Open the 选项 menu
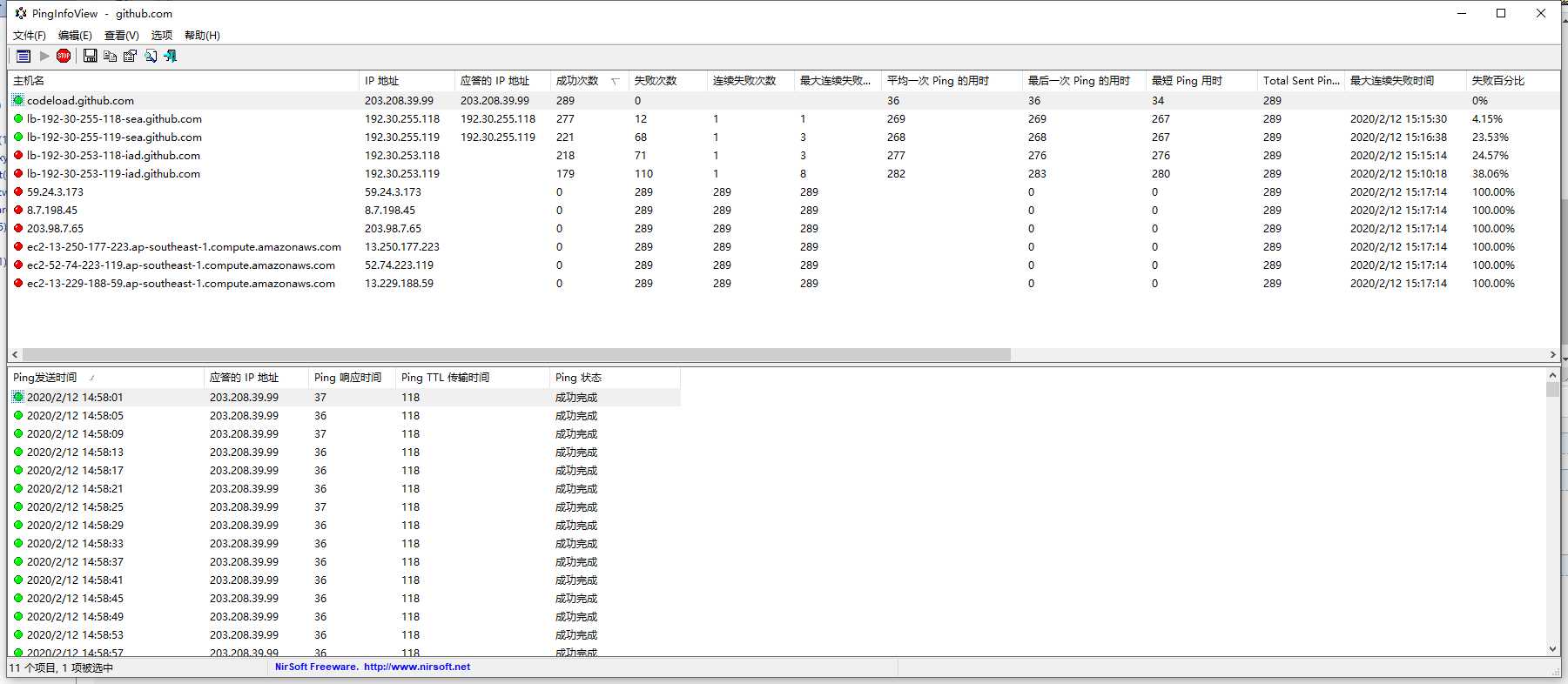 click(162, 35)
